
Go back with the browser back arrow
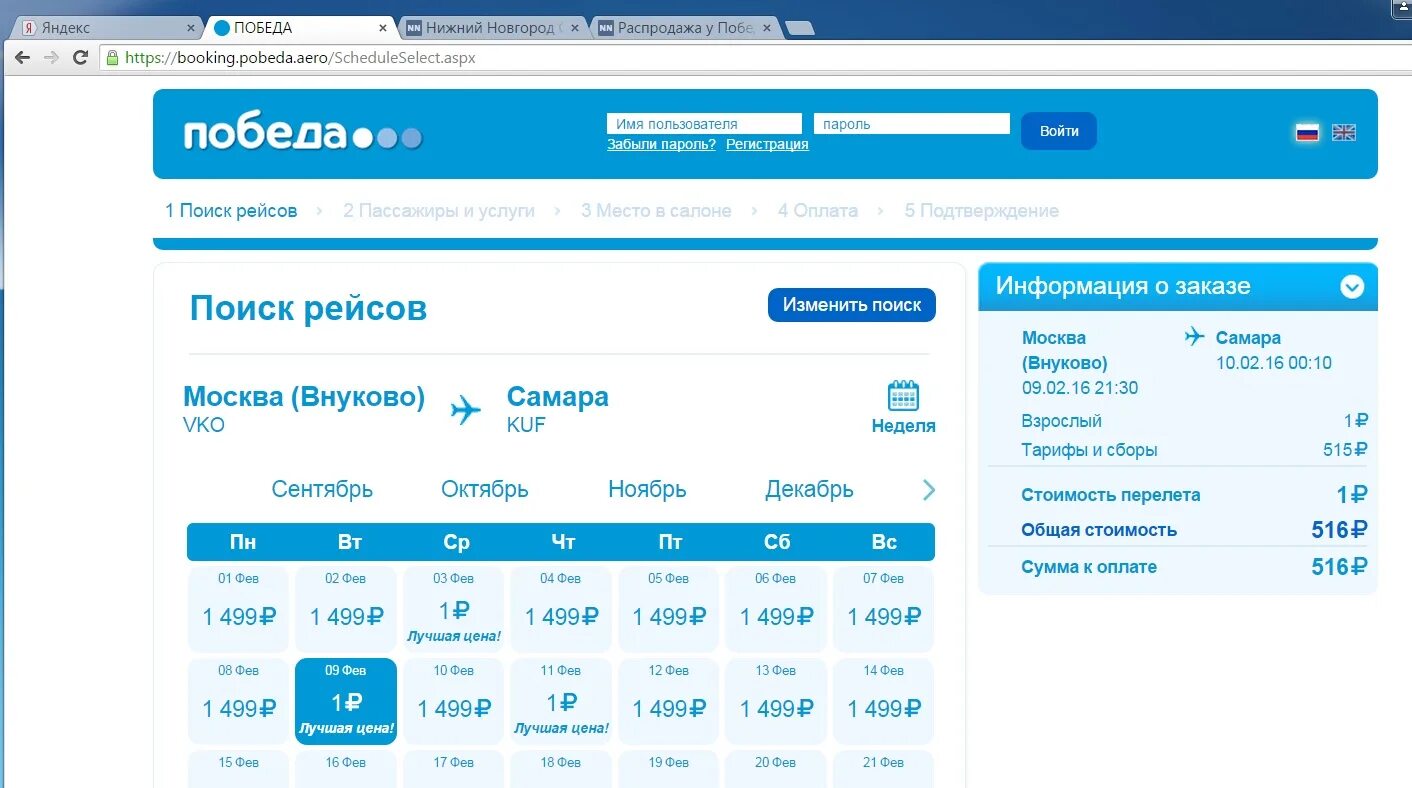point(22,57)
